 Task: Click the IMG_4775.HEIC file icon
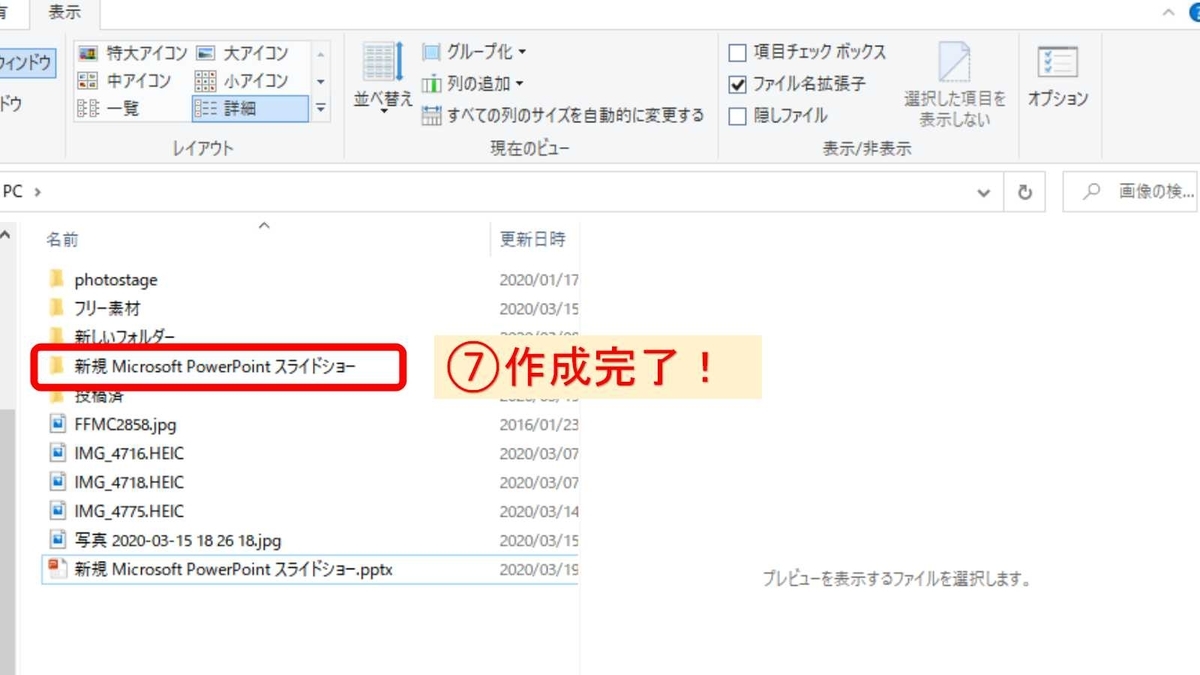pos(57,511)
